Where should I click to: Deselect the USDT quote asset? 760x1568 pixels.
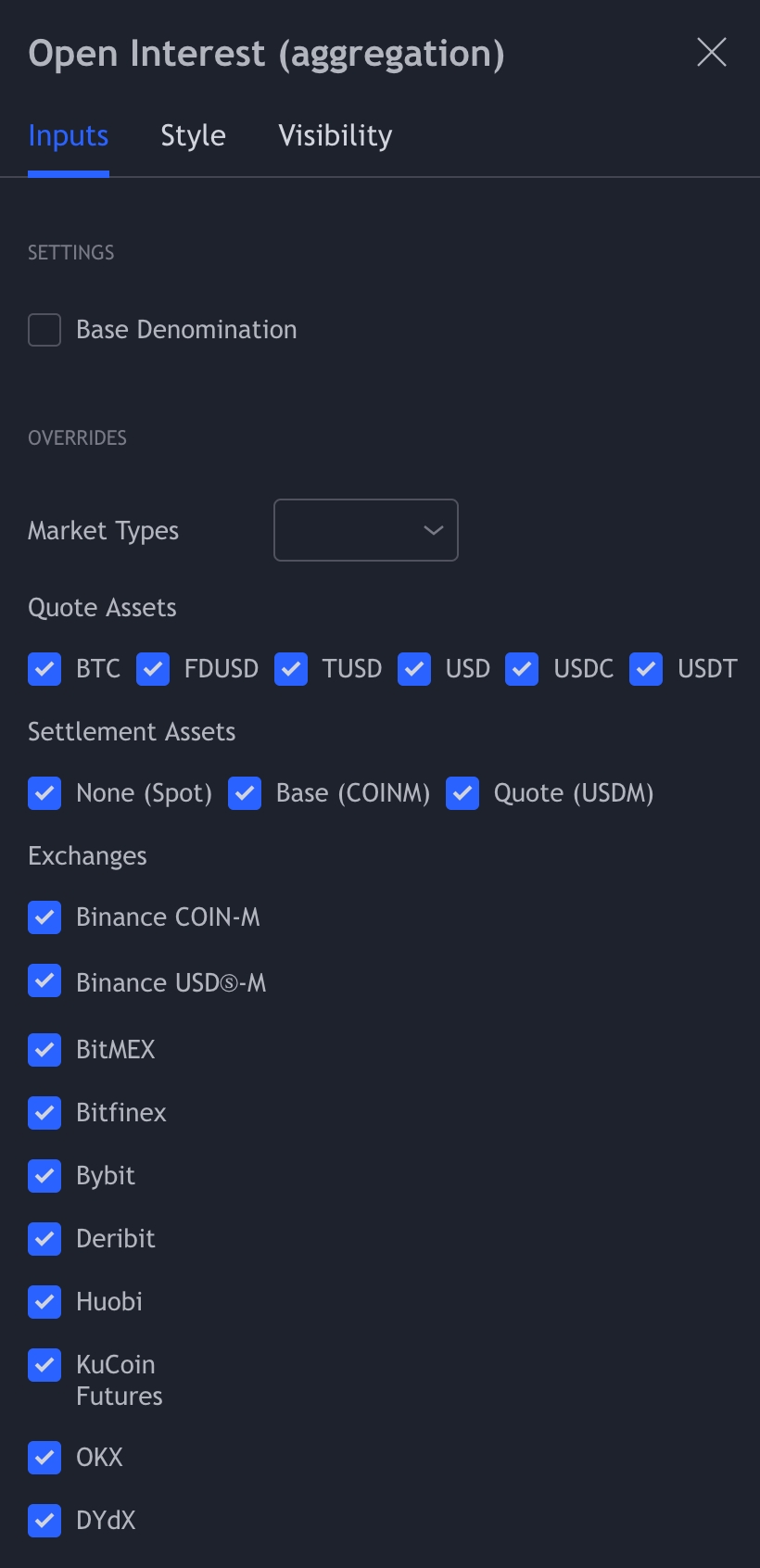click(x=646, y=669)
